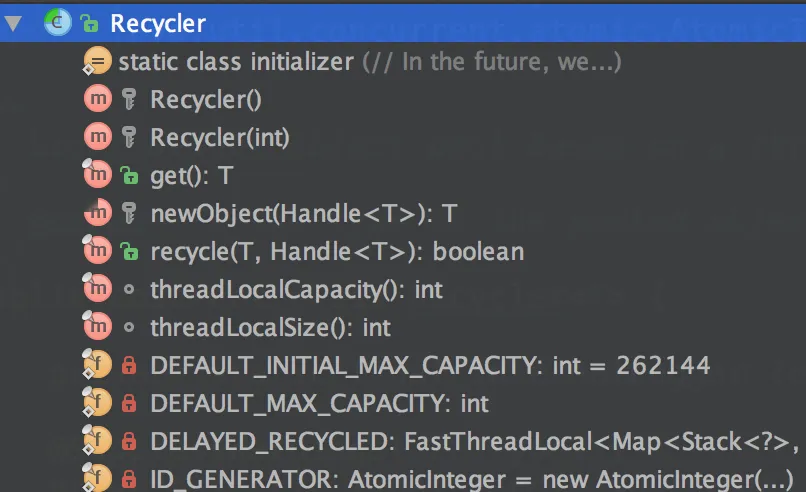Jump to recycle(T, Handle<T>) method
The width and height of the screenshot is (806, 492).
click(x=337, y=251)
